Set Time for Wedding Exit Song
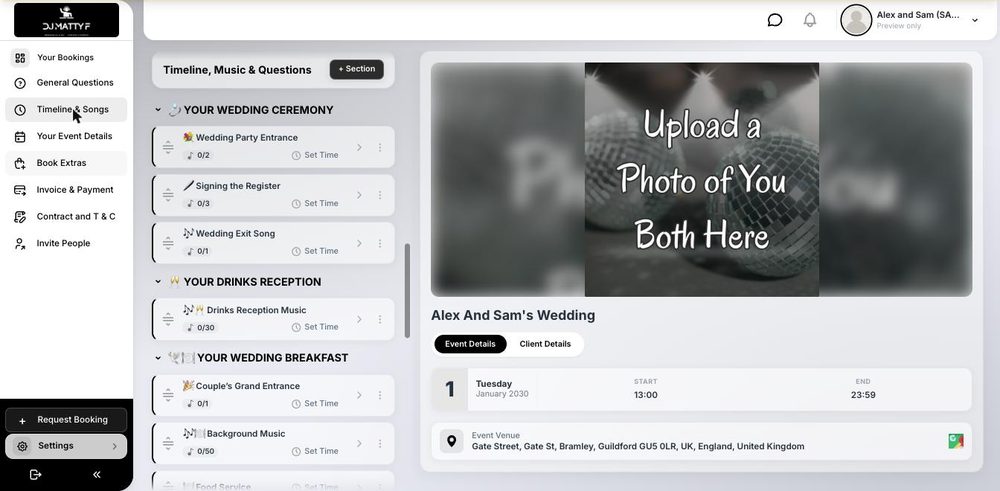The width and height of the screenshot is (1000, 491). tap(315, 252)
